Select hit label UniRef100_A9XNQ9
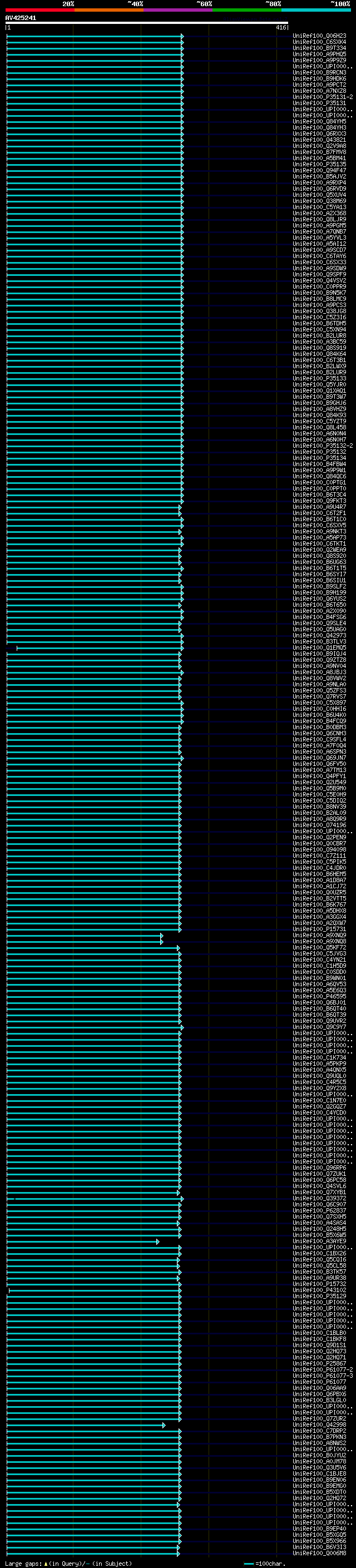356x1568 pixels. coord(319,936)
